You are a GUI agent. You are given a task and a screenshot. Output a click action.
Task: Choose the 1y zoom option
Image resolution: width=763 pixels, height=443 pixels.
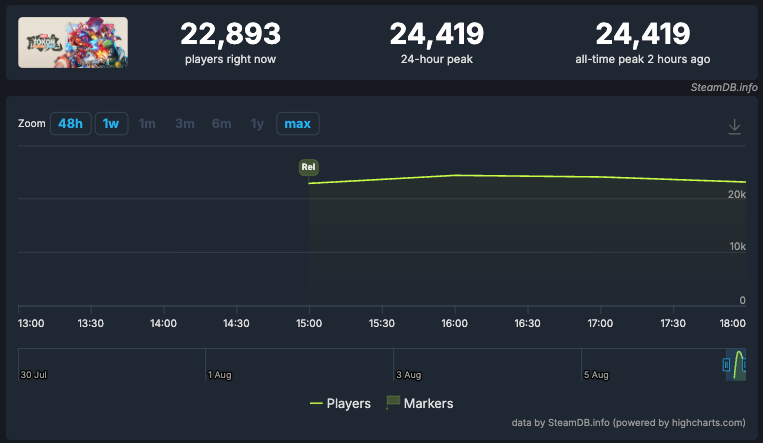pyautogui.click(x=257, y=124)
